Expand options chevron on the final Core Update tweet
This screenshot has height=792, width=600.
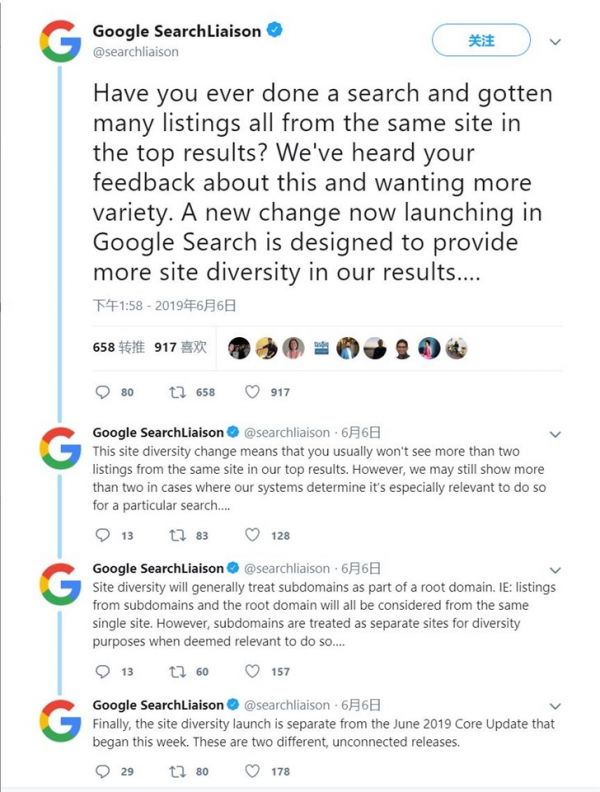click(556, 705)
